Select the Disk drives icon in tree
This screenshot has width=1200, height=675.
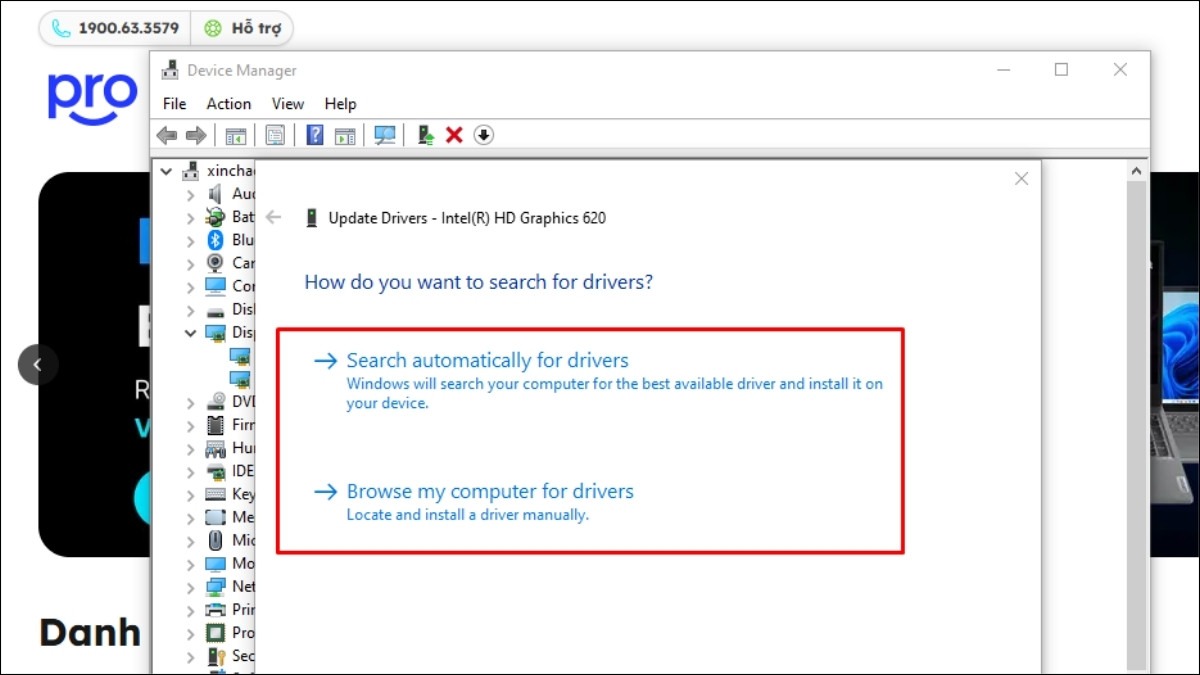click(215, 310)
